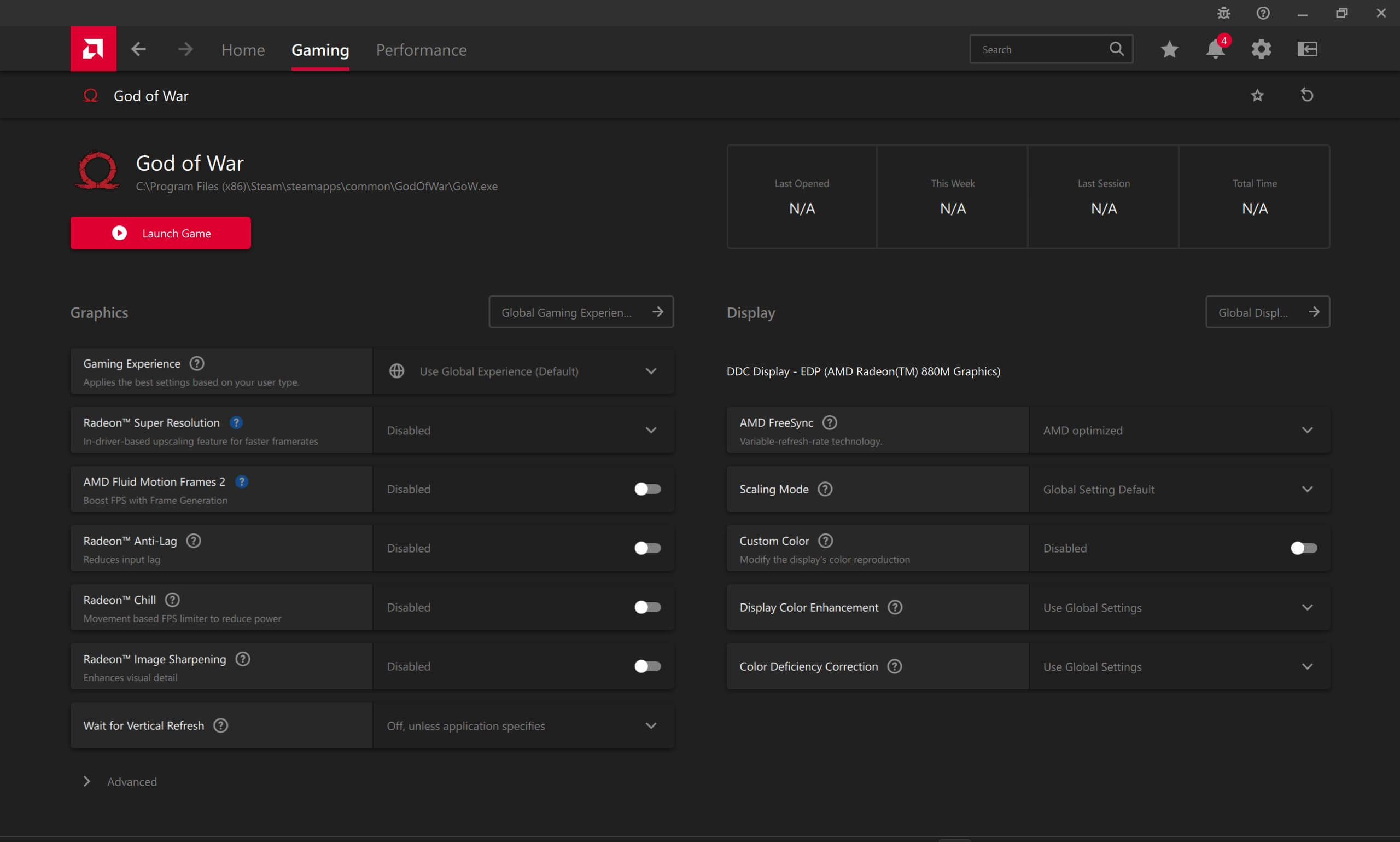1400x842 pixels.
Task: Open Global Gaming Experience settings
Action: 581,311
